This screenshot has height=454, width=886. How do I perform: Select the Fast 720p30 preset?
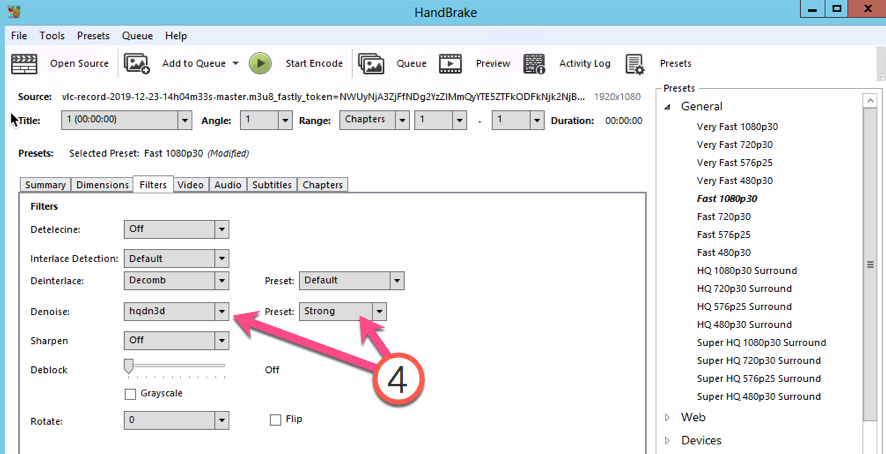tap(723, 217)
